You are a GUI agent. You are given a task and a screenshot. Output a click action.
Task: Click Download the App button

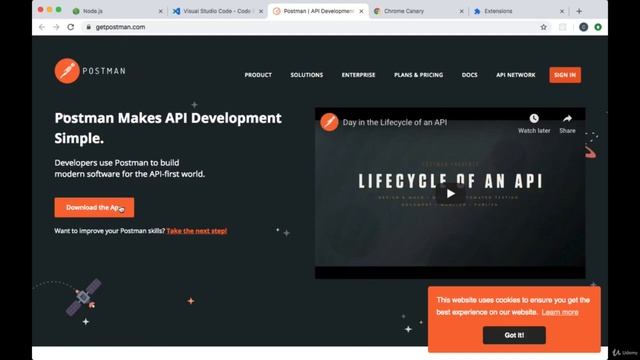[94, 207]
